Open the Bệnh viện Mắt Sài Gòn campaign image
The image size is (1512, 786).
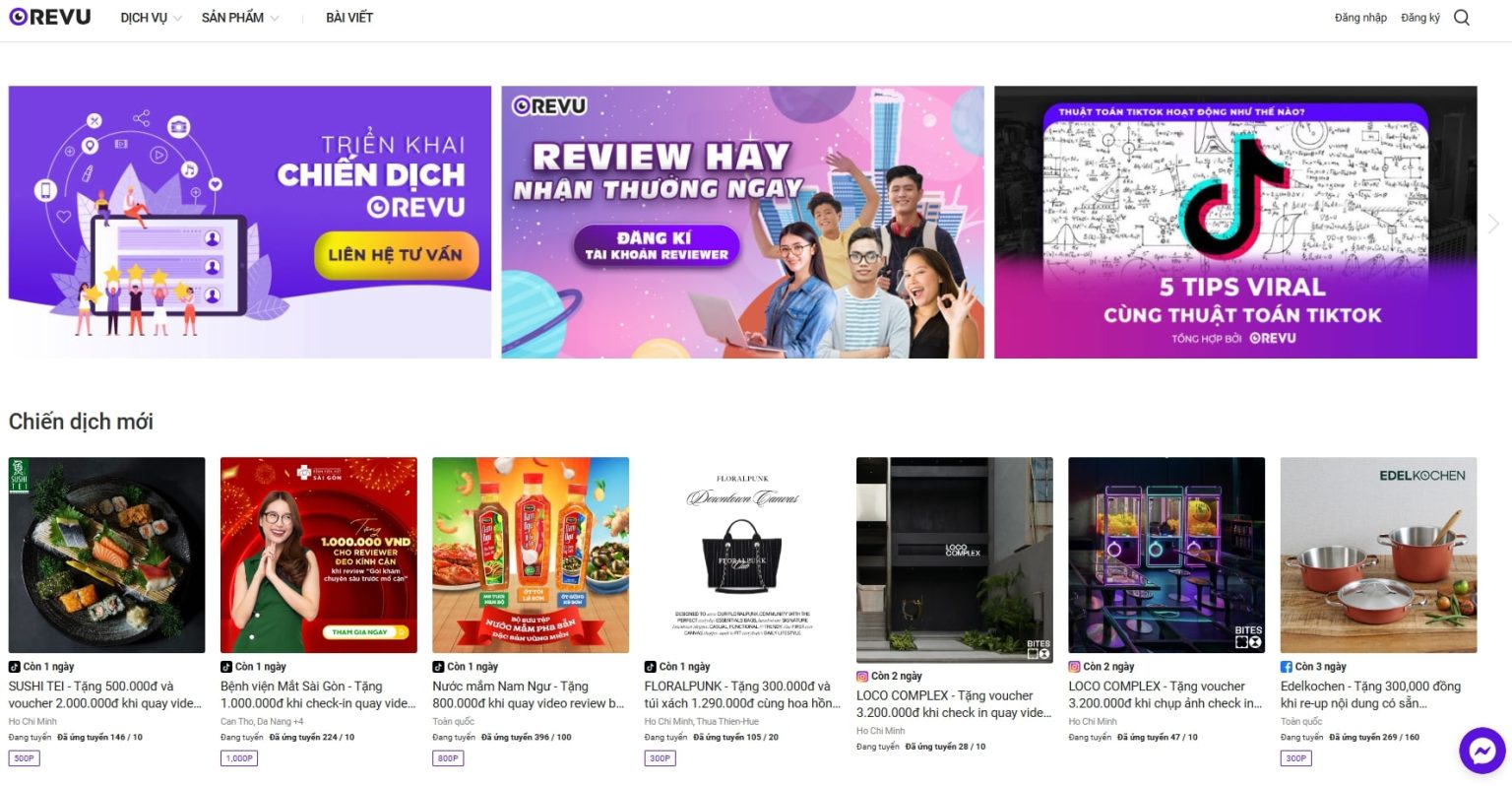tap(319, 555)
